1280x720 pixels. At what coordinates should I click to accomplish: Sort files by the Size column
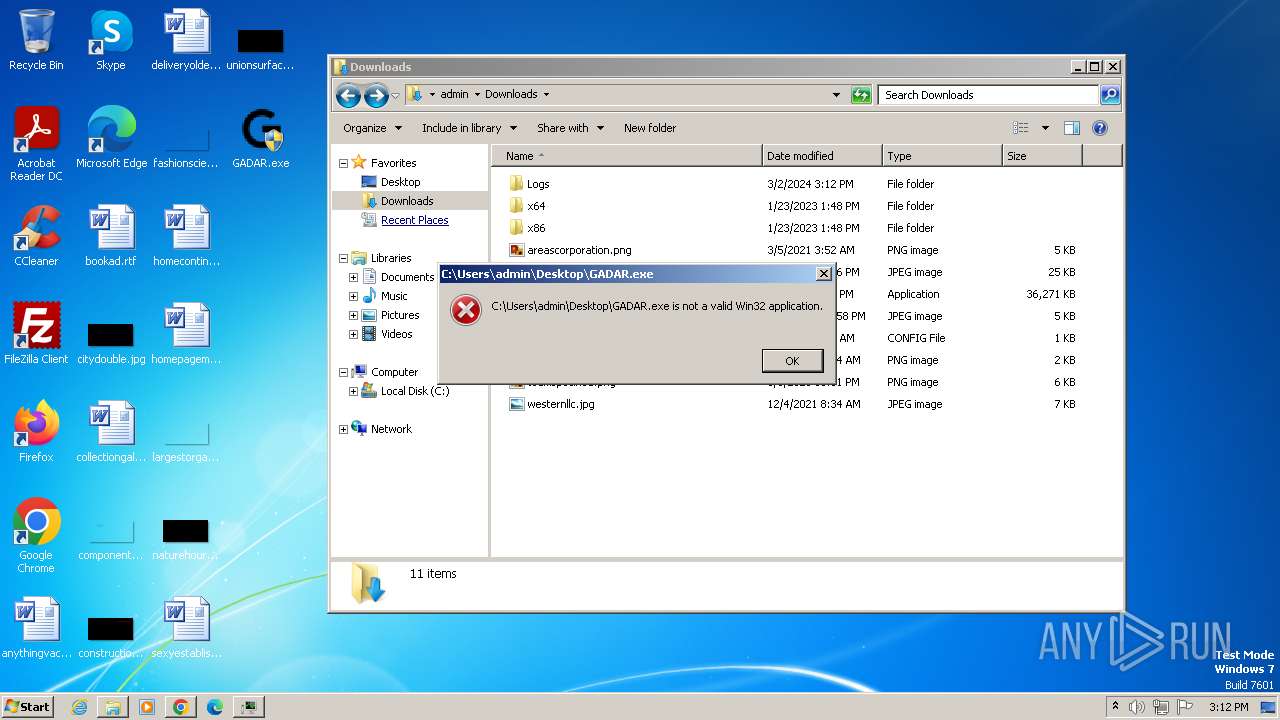[1042, 156]
